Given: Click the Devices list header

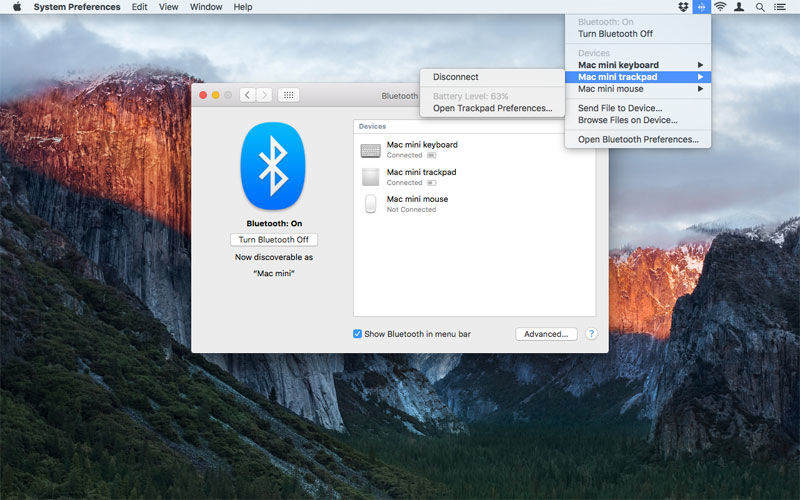Looking at the screenshot, I should point(474,127).
